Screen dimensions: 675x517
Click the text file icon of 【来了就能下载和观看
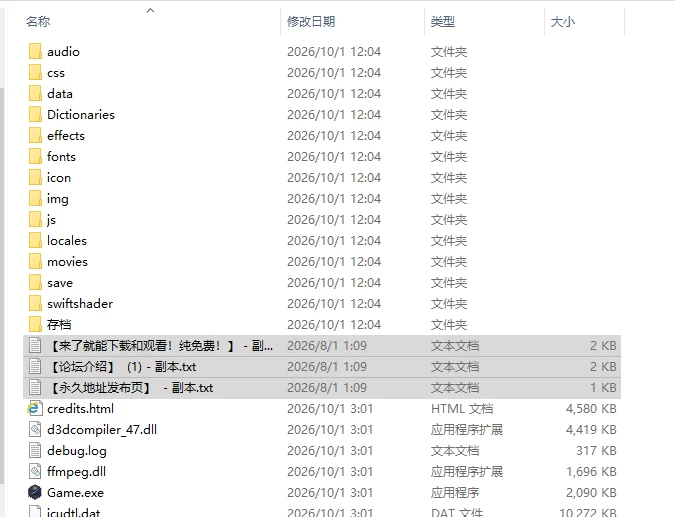35,346
